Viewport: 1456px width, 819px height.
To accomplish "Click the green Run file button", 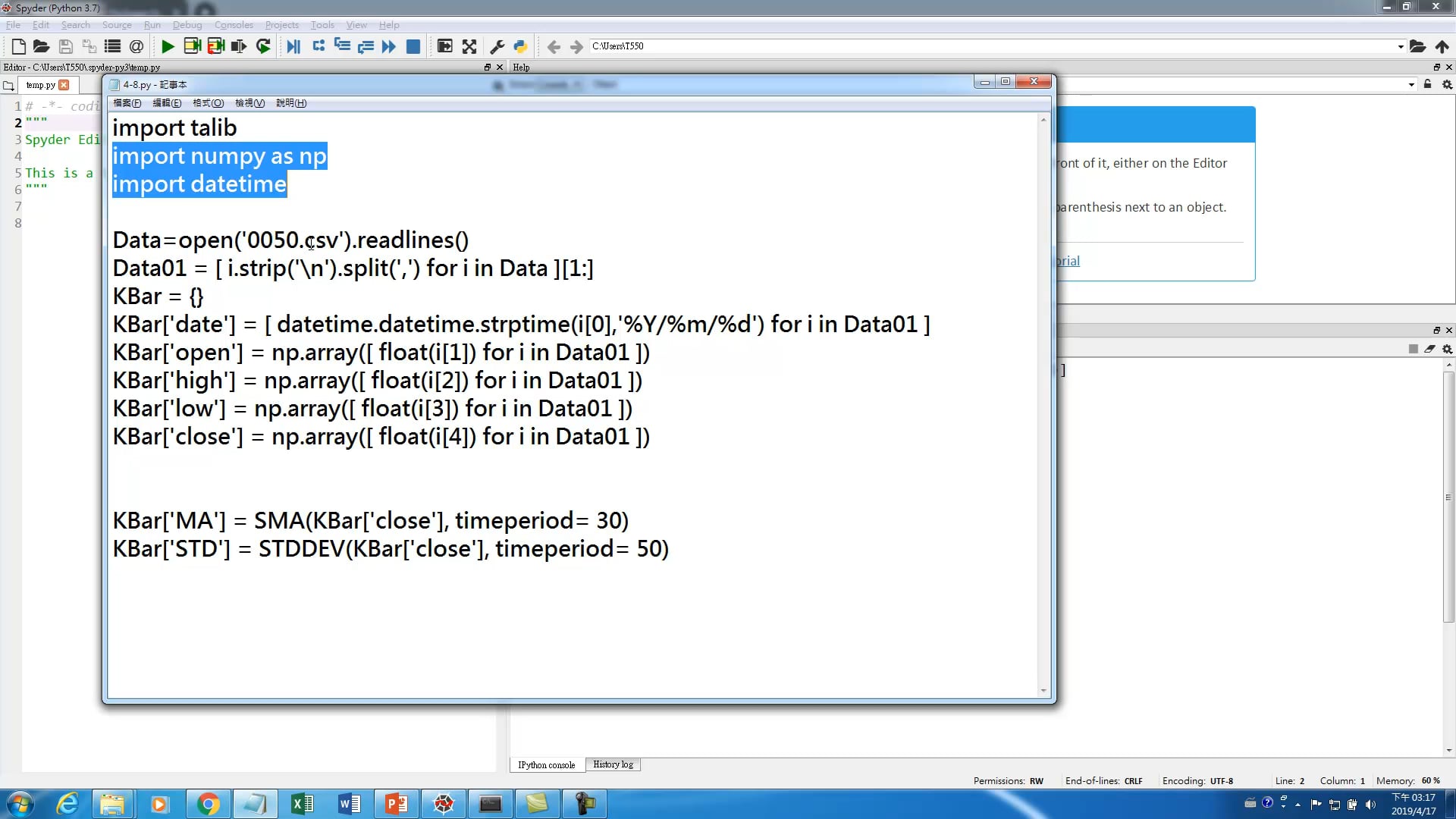I will 168,46.
